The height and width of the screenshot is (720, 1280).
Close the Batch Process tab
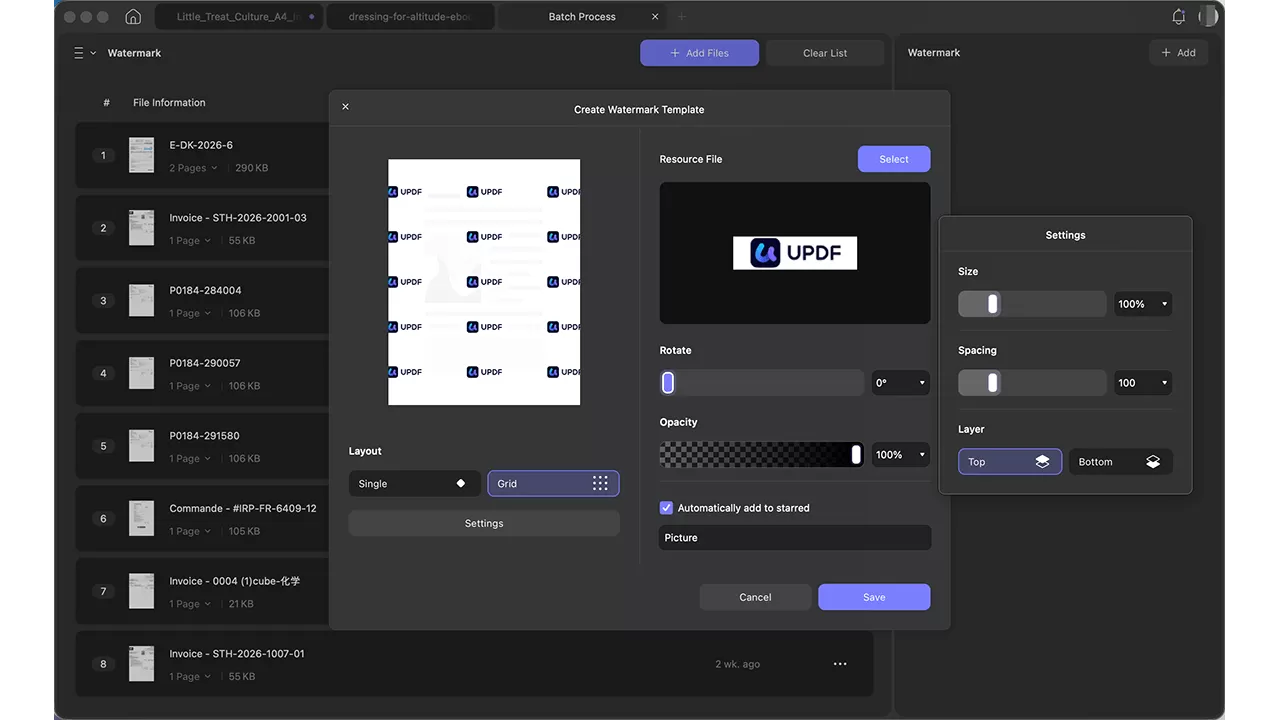pos(655,17)
